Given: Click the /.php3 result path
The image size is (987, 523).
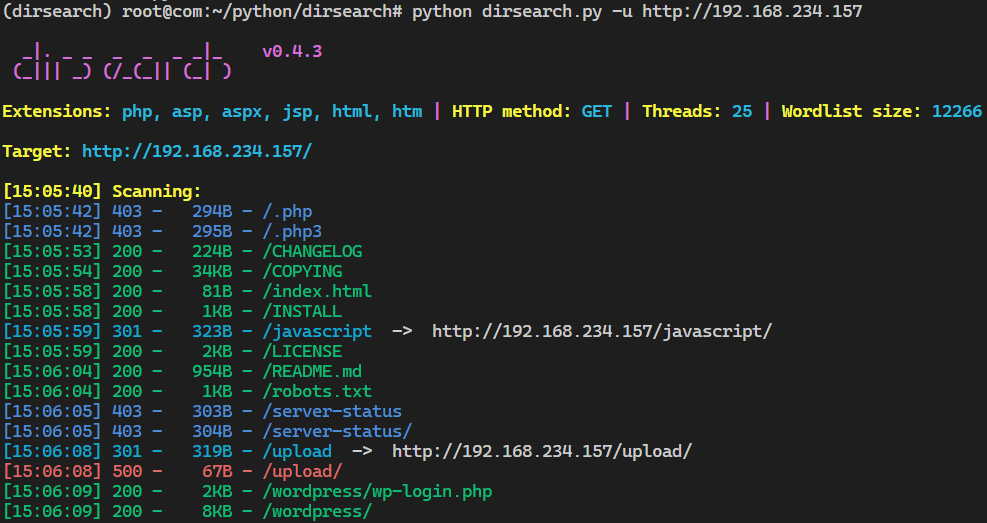Looking at the screenshot, I should click(292, 232).
